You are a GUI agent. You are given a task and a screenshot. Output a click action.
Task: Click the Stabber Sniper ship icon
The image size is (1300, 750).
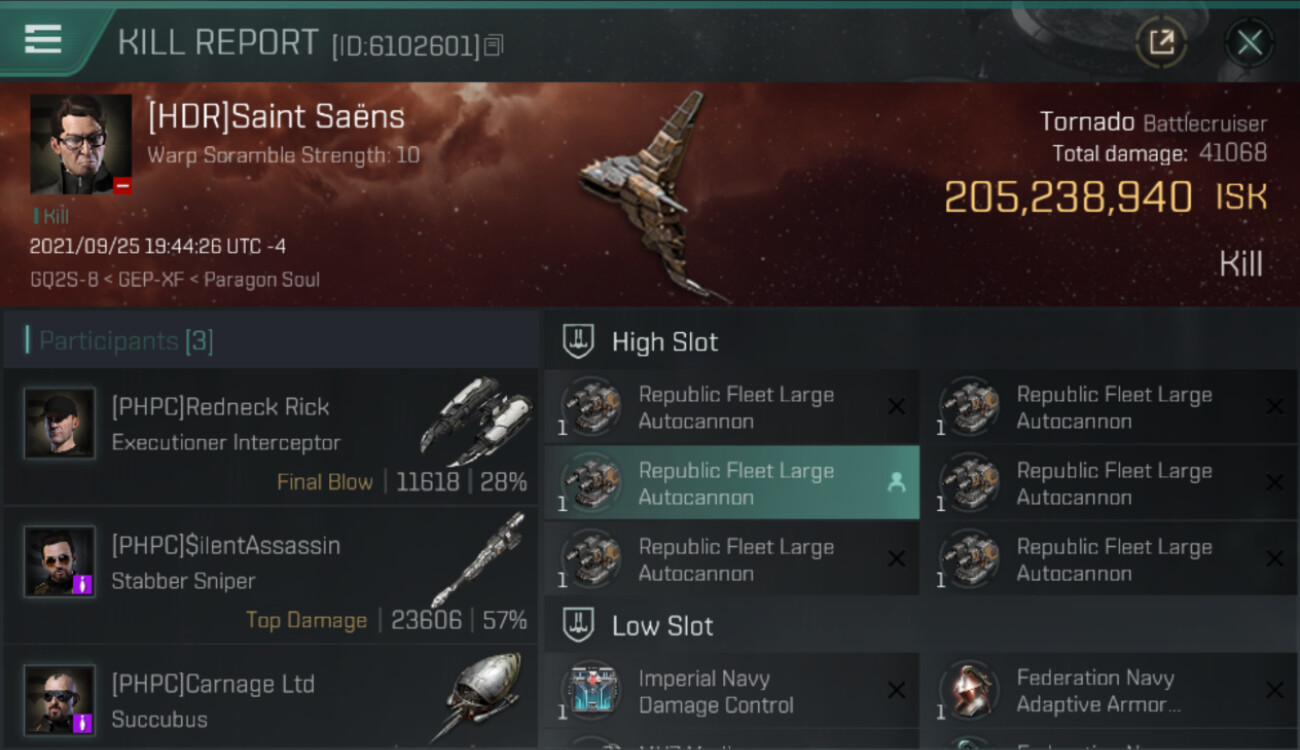tap(478, 560)
